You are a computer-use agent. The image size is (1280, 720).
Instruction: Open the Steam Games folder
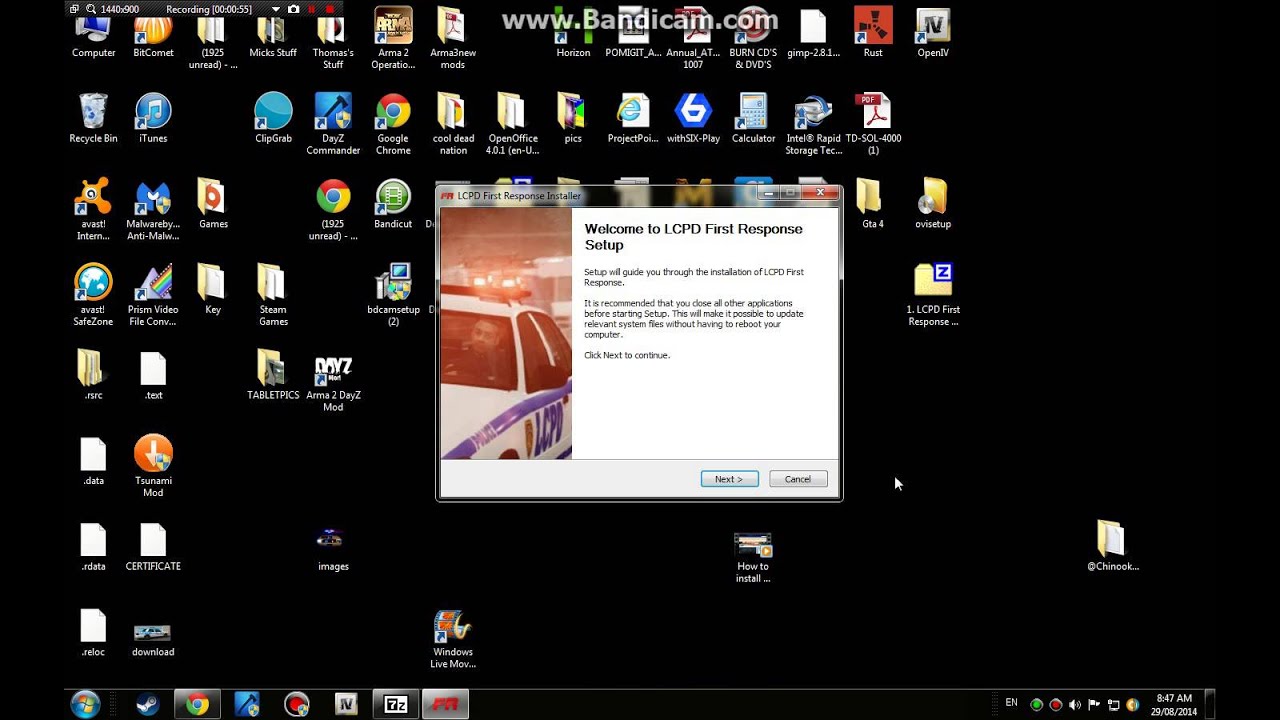(273, 295)
